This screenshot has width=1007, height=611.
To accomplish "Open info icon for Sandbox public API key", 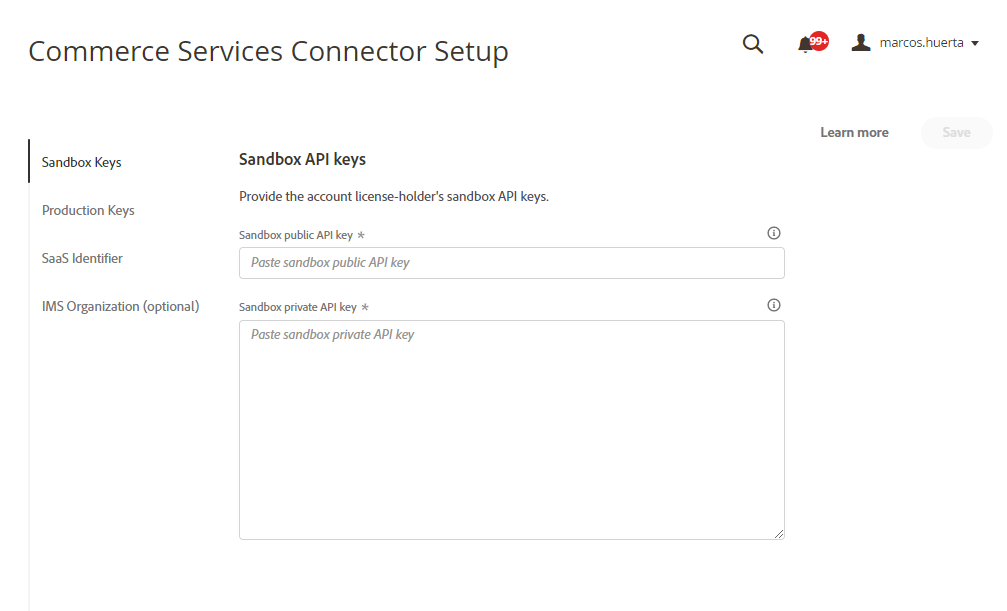I will (774, 233).
